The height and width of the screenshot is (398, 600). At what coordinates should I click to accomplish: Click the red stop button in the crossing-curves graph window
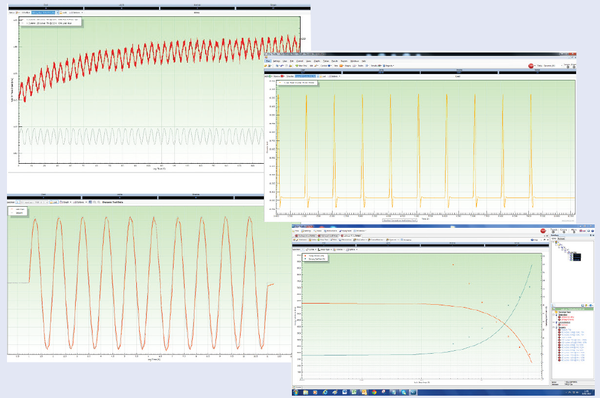pyautogui.click(x=543, y=231)
